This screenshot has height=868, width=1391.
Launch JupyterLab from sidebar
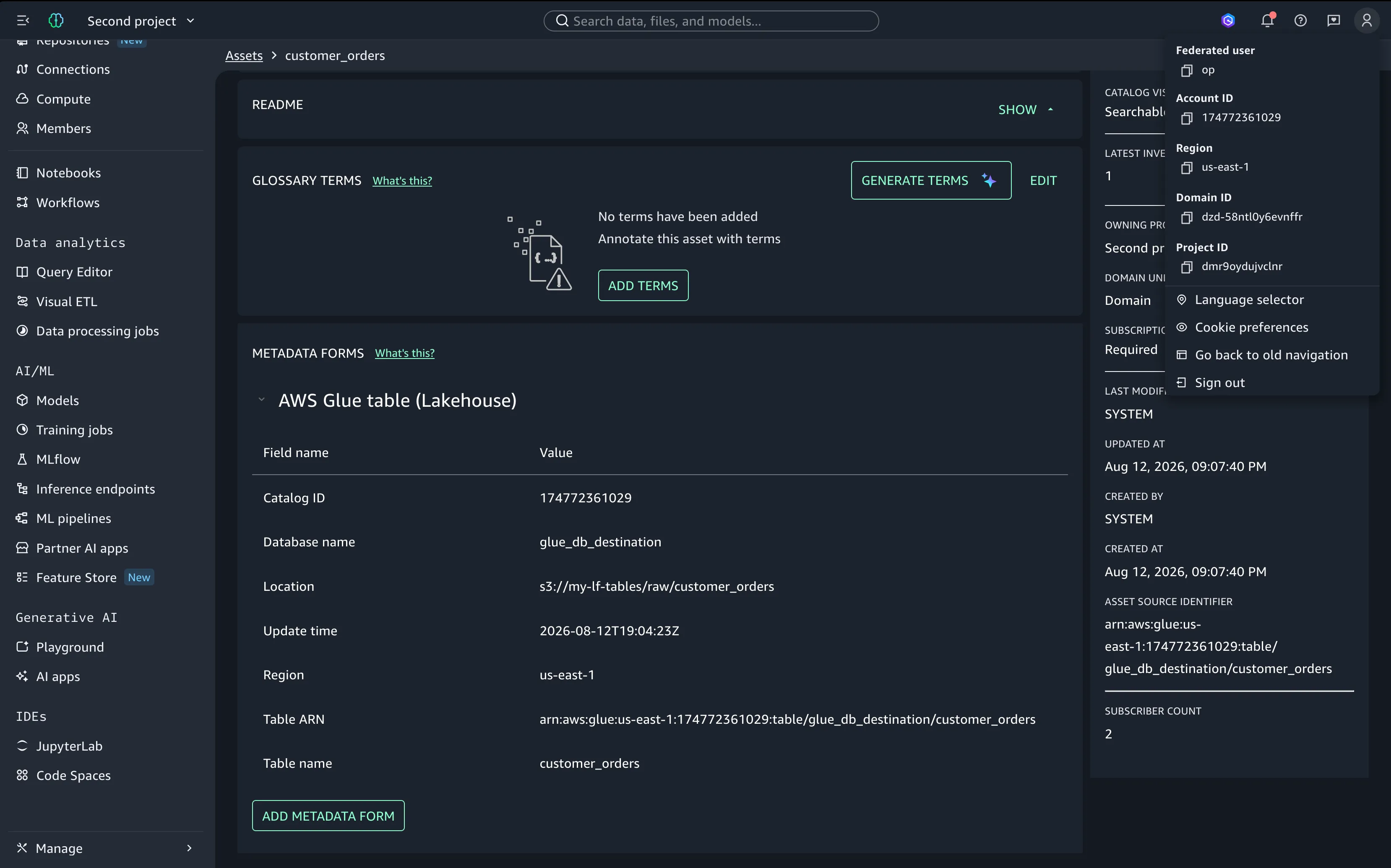69,746
